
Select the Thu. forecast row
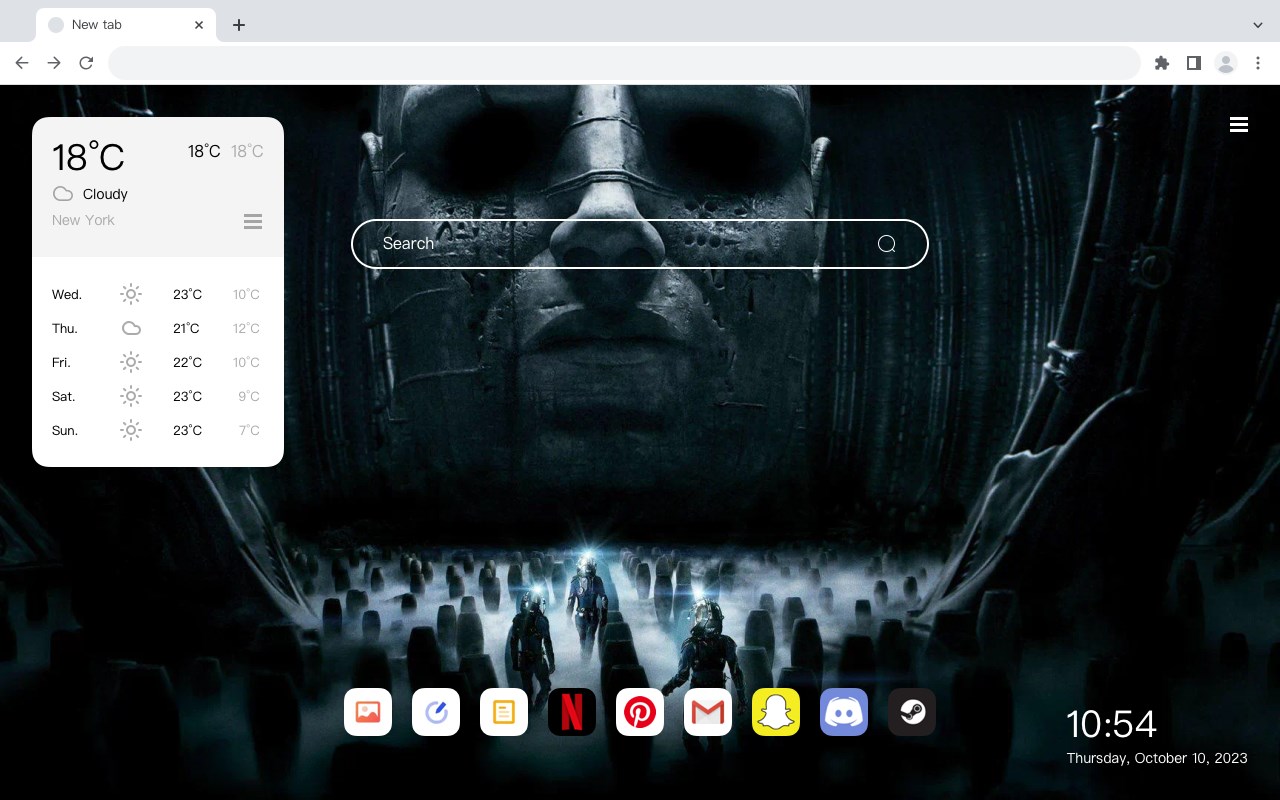pyautogui.click(x=157, y=328)
